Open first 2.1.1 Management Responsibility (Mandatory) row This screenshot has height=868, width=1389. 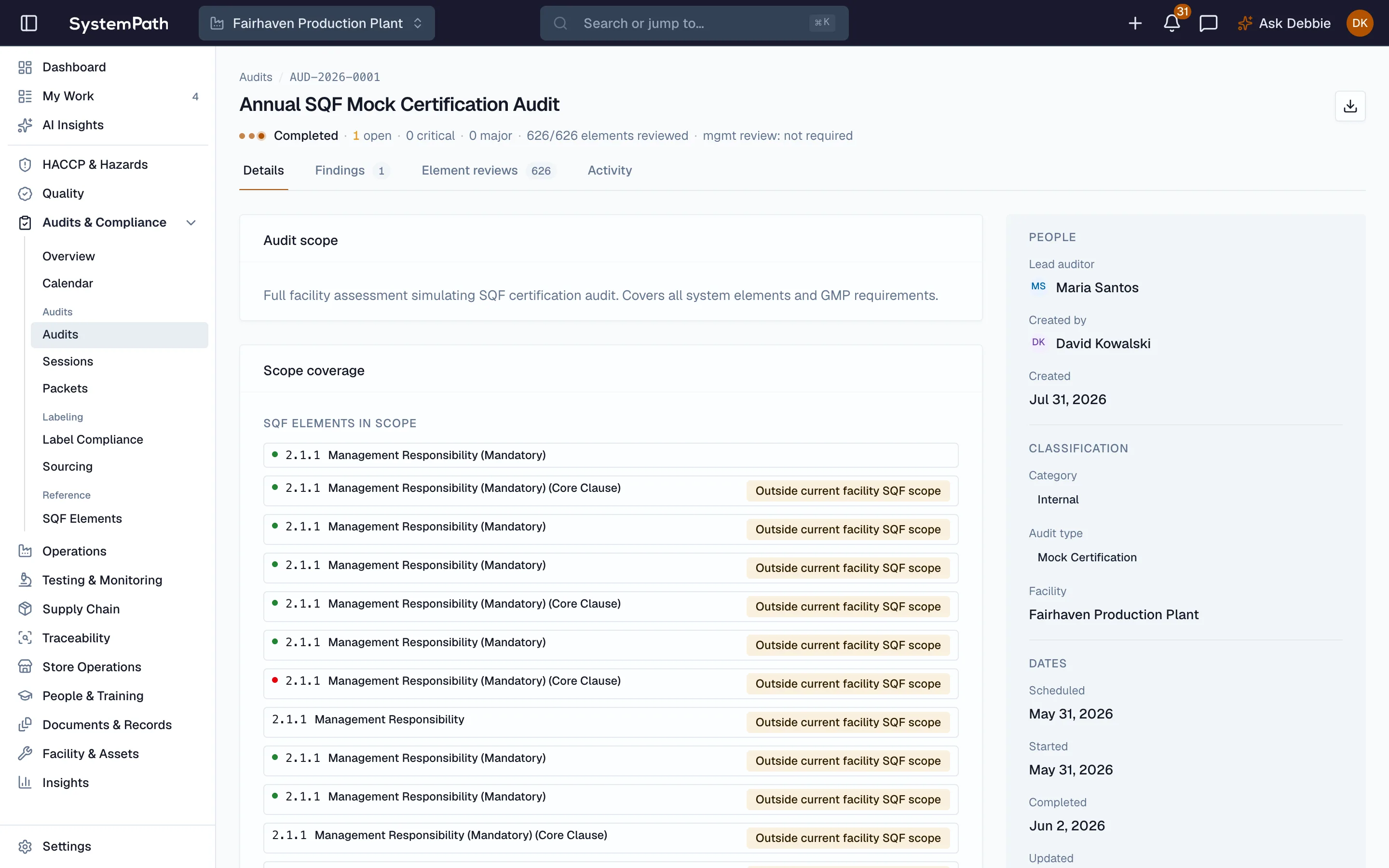(x=611, y=455)
